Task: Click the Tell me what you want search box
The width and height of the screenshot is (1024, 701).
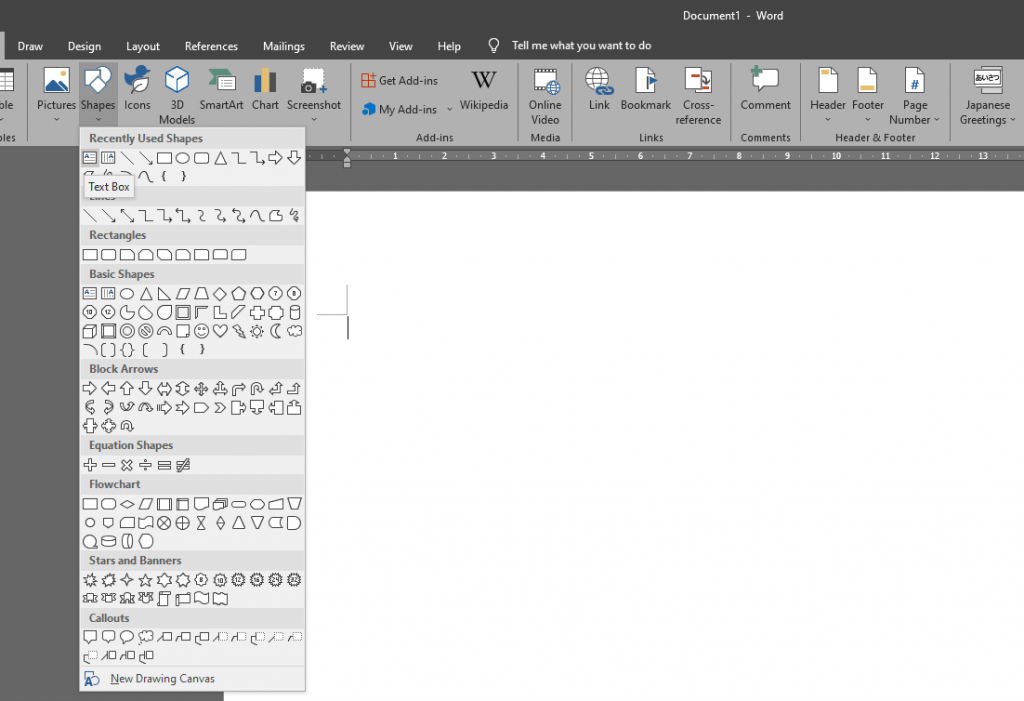Action: 580,45
